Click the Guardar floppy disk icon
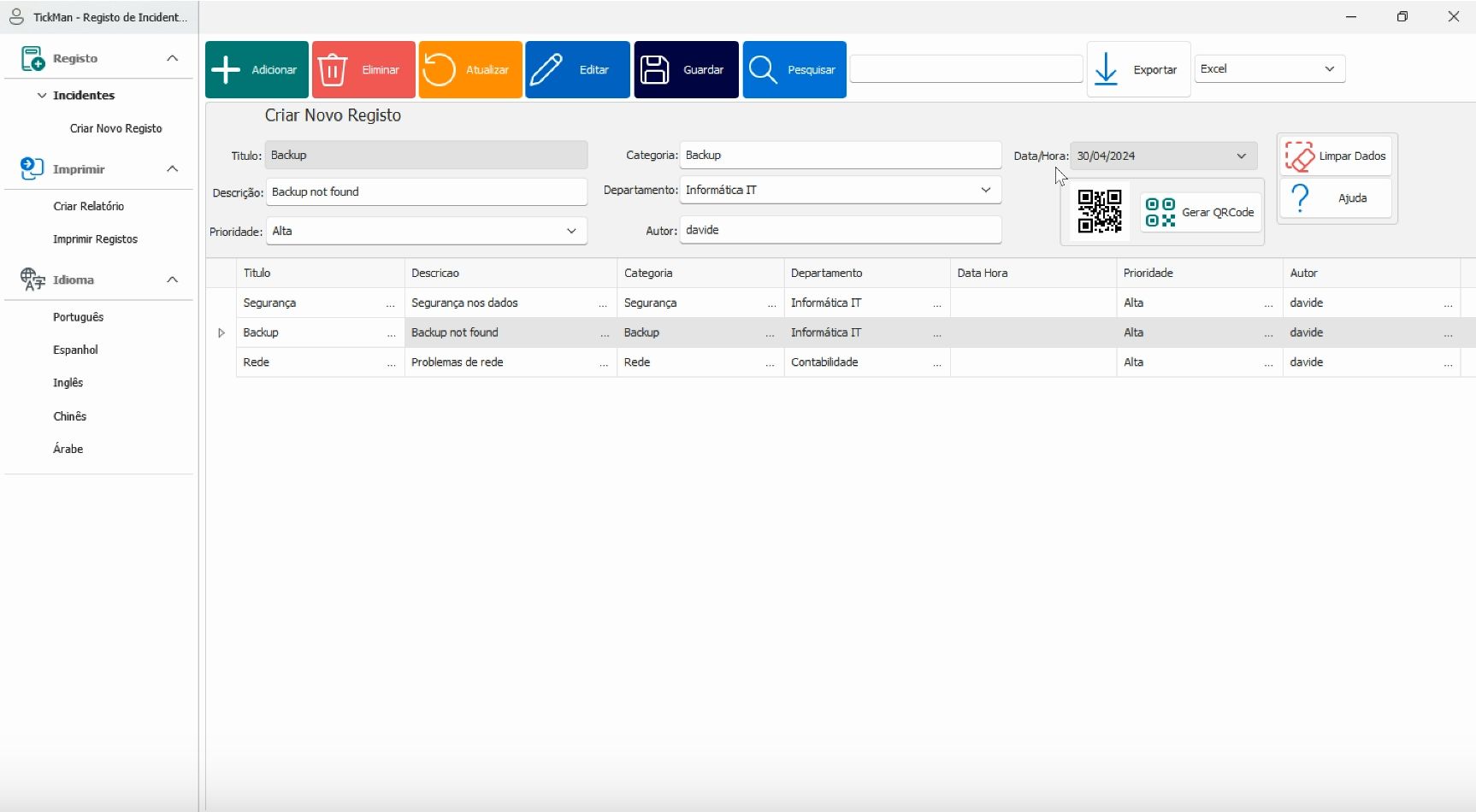Screen dimensions: 1476x812 (655, 70)
